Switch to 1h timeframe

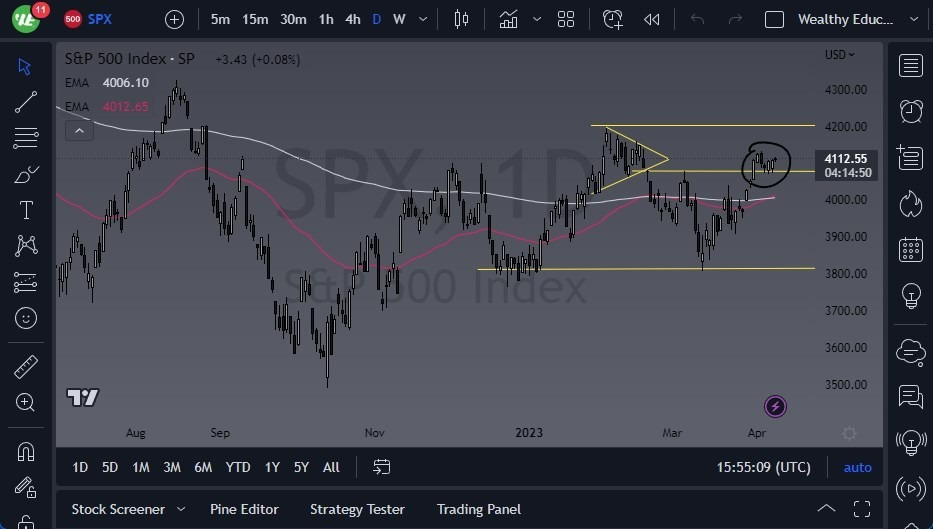(x=326, y=20)
